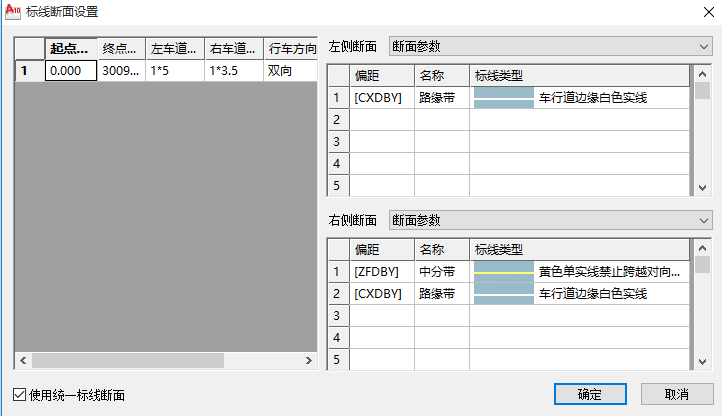Select 路缘带 name cell in left section table
The width and height of the screenshot is (722, 416).
441,97
